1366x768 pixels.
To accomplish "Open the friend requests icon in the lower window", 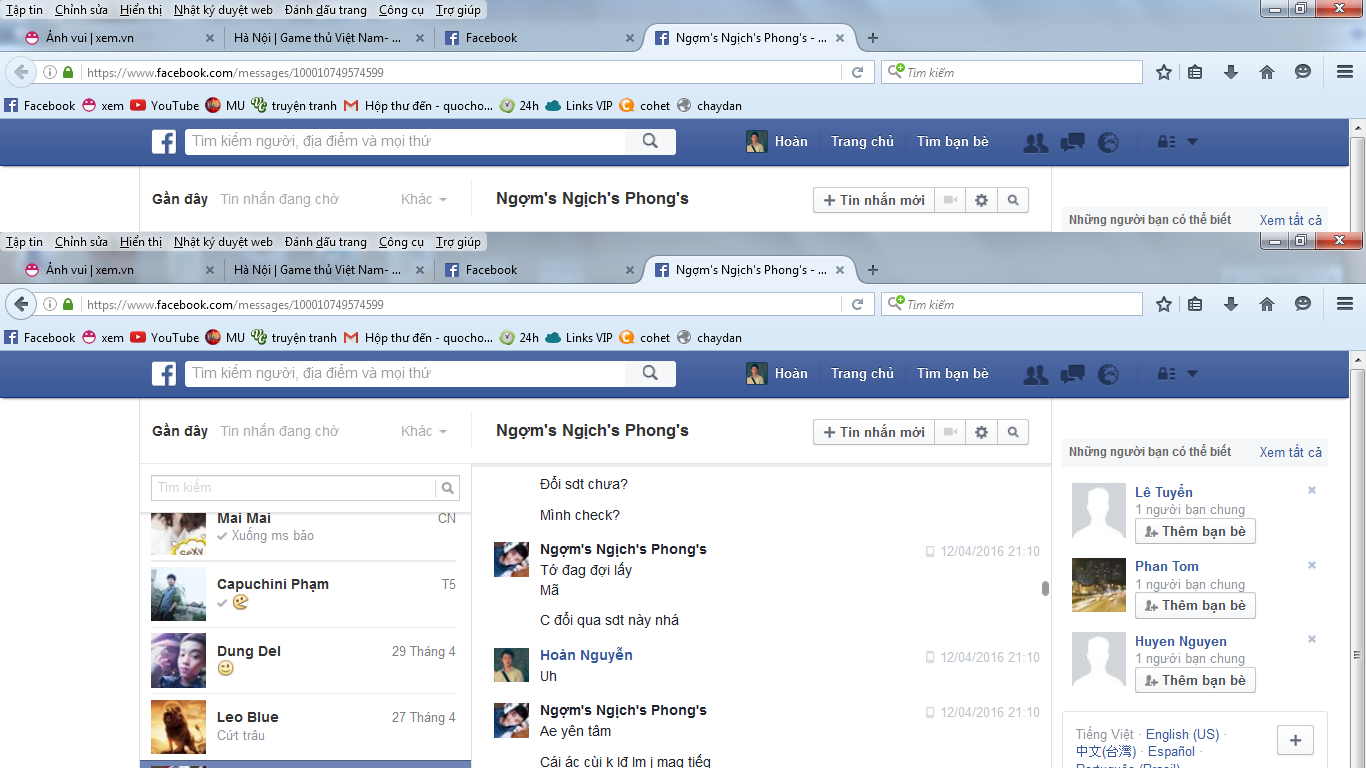I will pos(1036,374).
